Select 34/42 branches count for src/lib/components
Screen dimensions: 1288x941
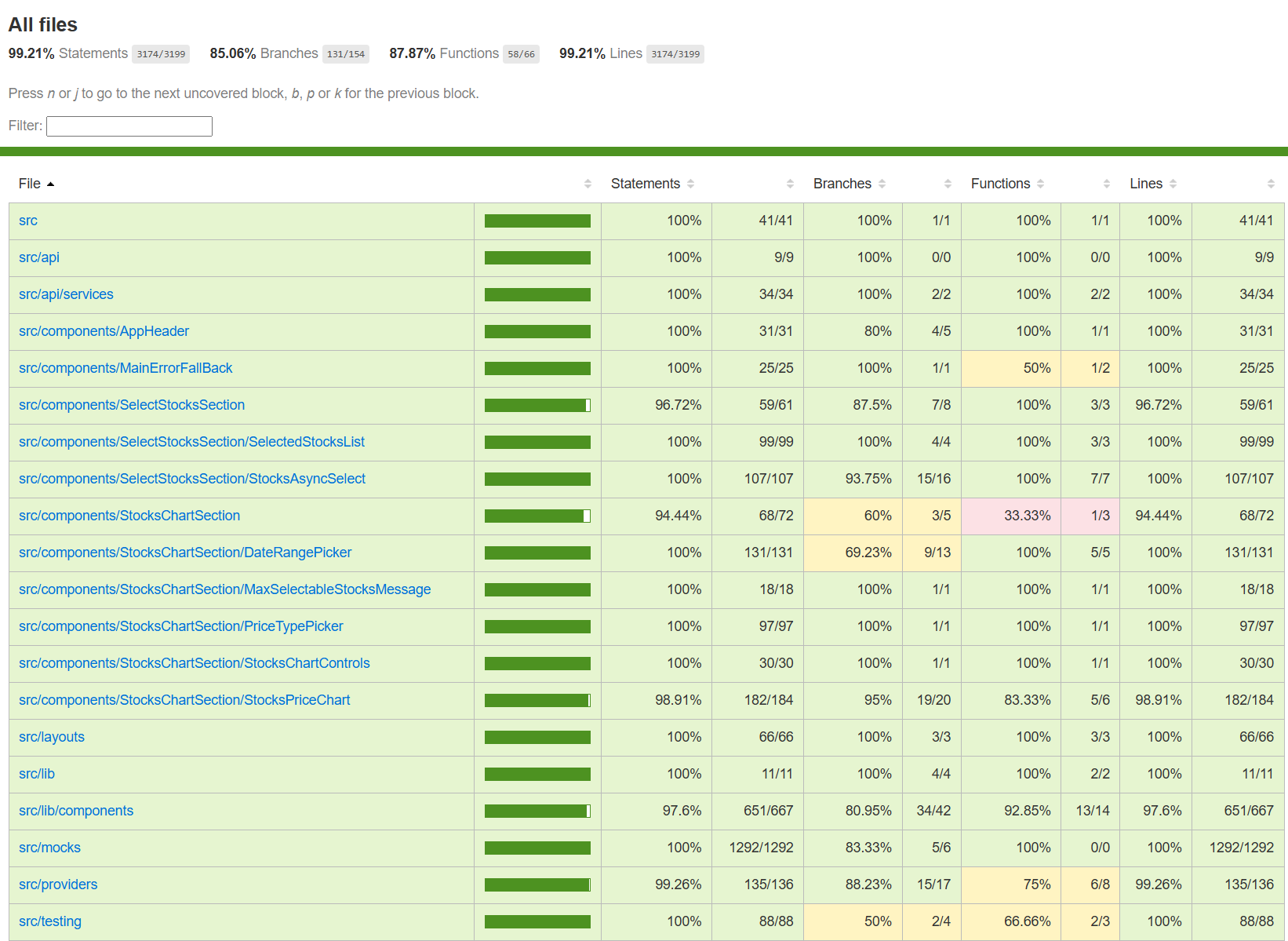click(x=932, y=811)
